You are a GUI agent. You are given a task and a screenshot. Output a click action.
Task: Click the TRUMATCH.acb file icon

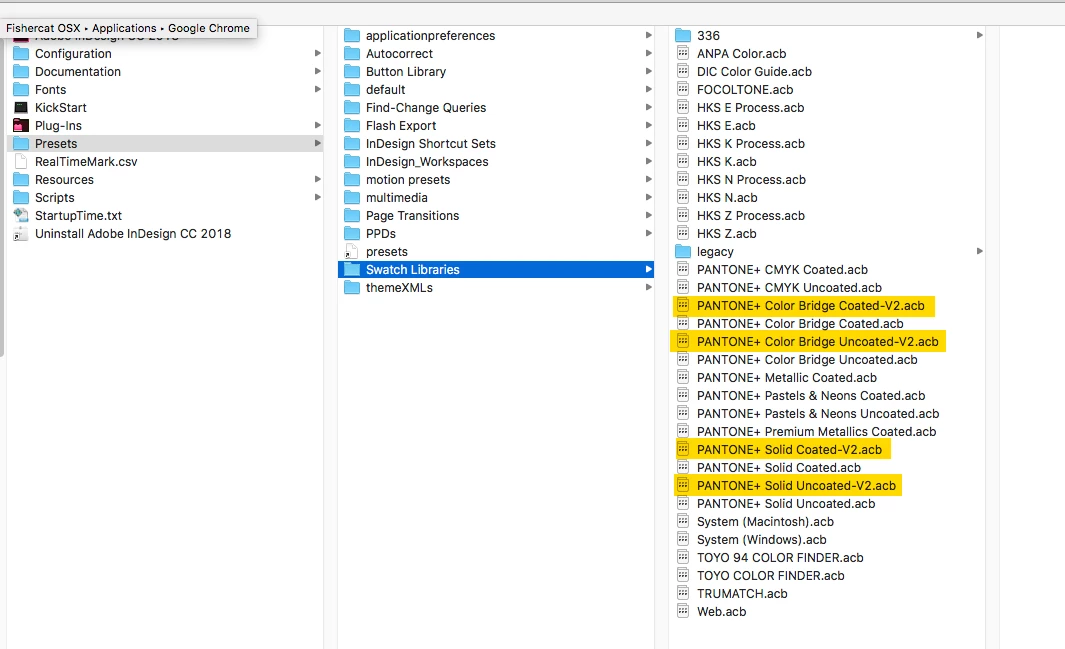(x=683, y=593)
